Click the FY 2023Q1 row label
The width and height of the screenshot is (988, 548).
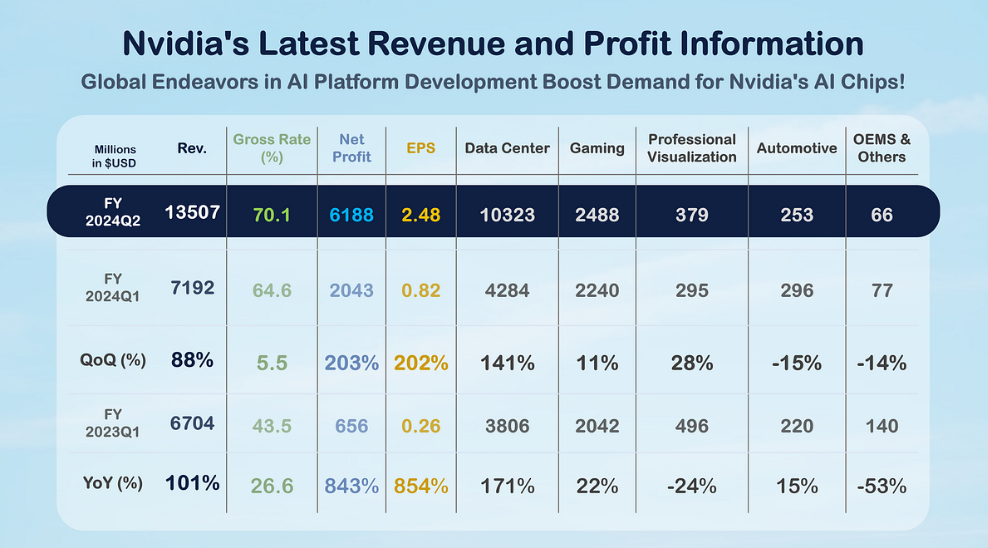click(113, 425)
